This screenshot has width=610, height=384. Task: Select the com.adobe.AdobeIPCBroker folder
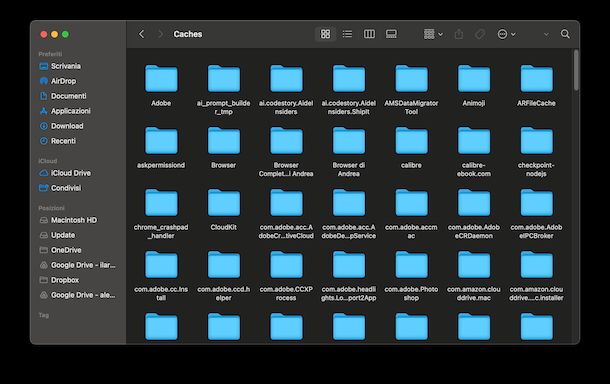pyautogui.click(x=536, y=203)
